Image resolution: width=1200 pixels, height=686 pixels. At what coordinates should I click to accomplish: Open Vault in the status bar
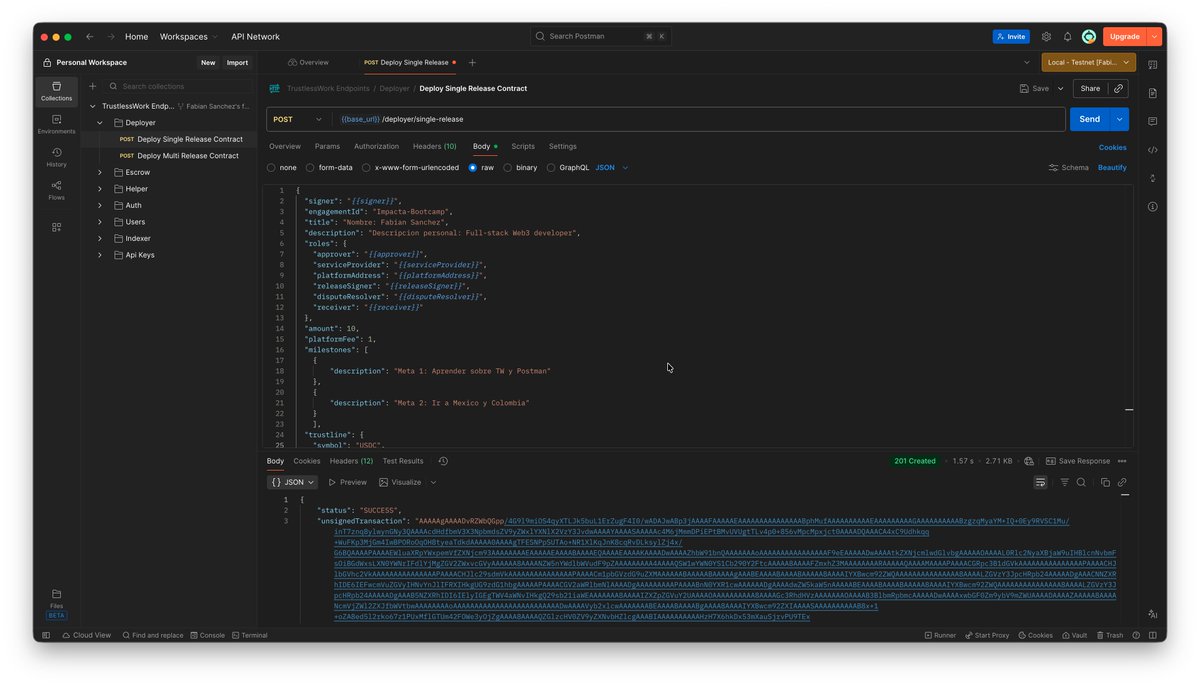pyautogui.click(x=1074, y=635)
